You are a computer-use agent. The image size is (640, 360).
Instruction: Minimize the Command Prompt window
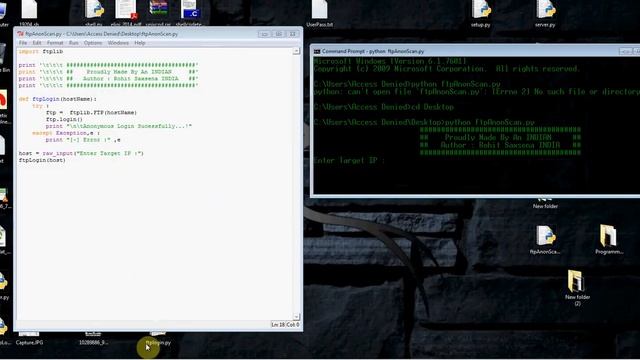click(625, 51)
